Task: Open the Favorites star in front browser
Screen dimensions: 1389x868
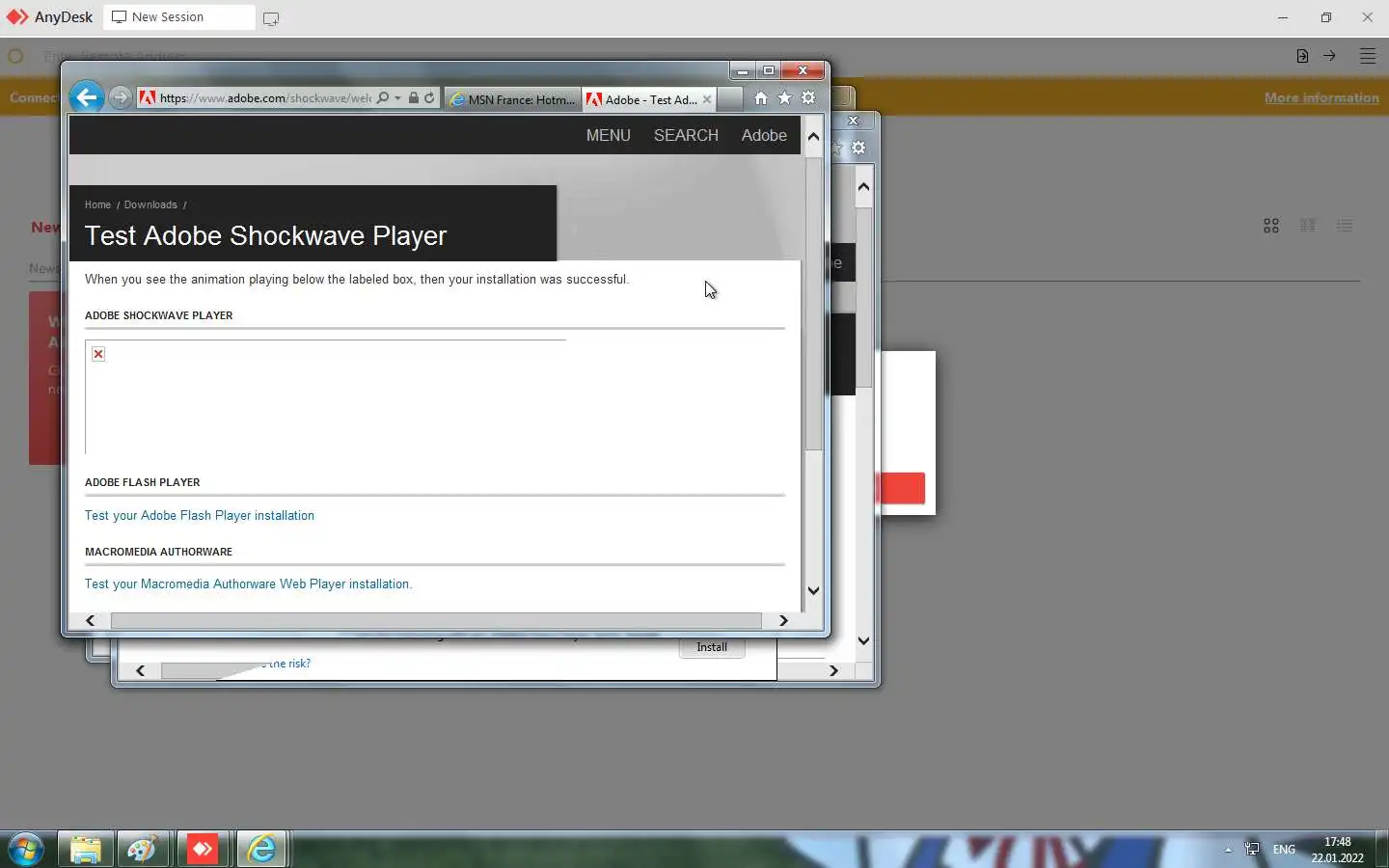Action: [x=784, y=98]
